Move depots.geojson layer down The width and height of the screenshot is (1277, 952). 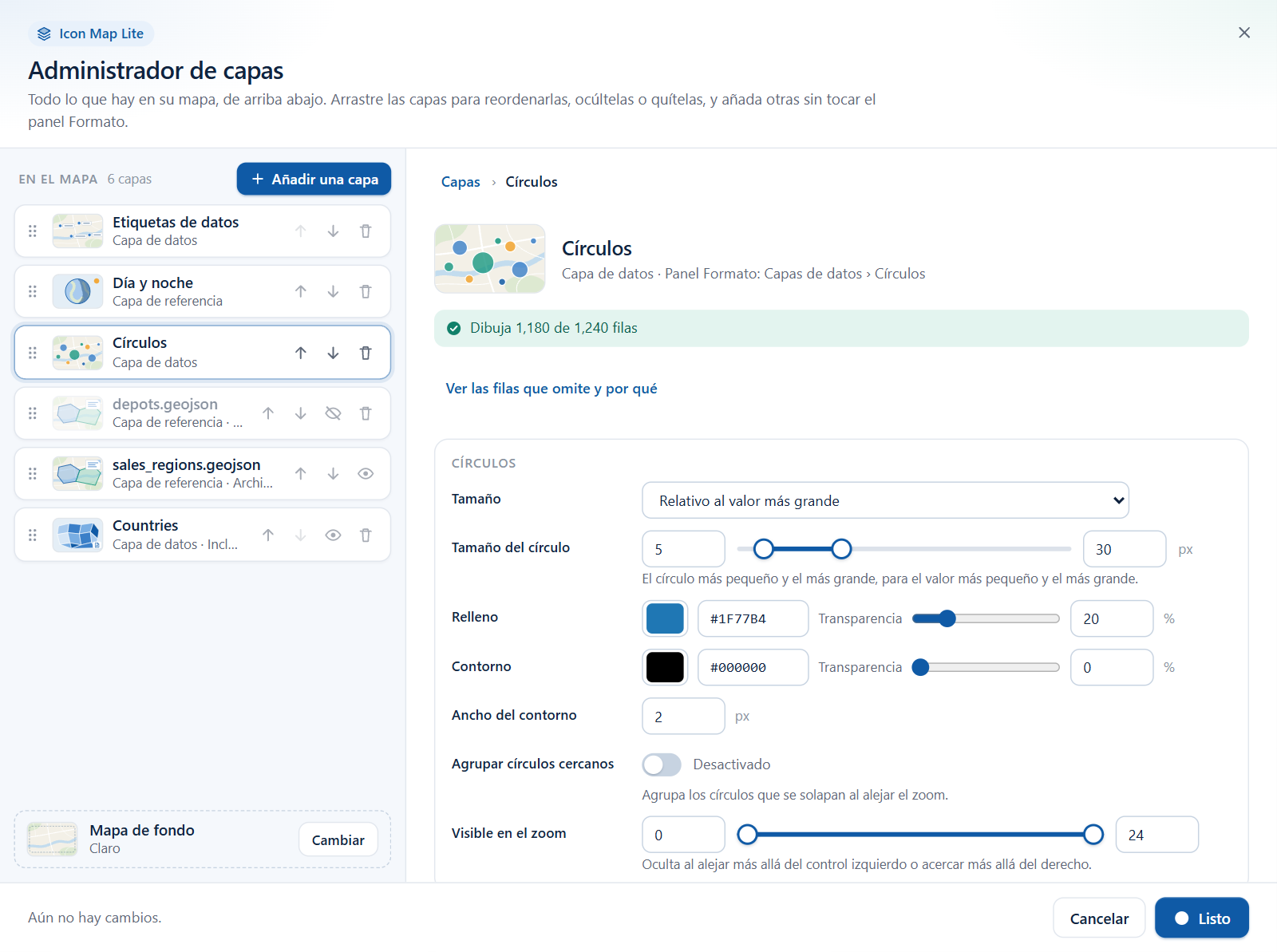300,413
